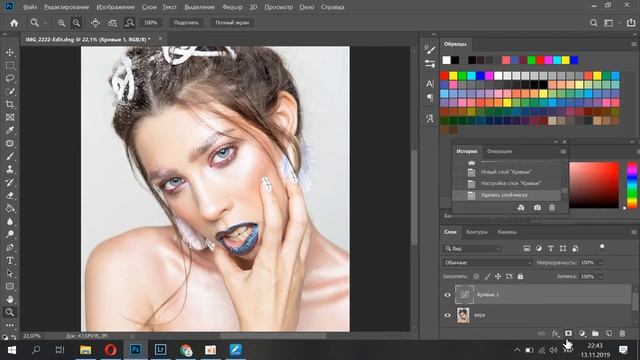
Task: Open the Изображение menu
Action: point(116,7)
